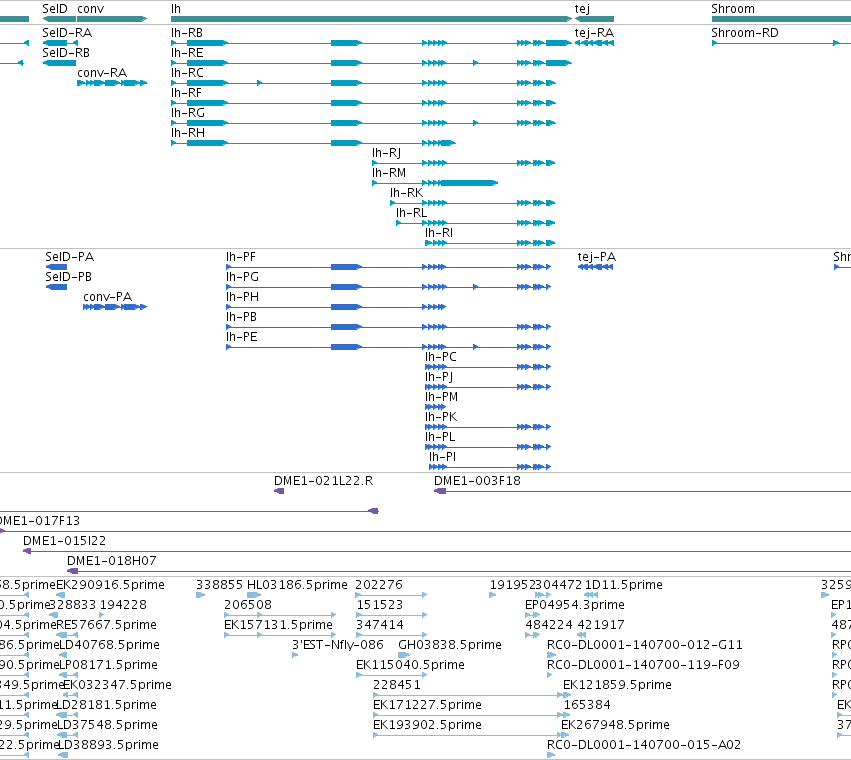Select the SelD-RB transcript label

point(66,53)
